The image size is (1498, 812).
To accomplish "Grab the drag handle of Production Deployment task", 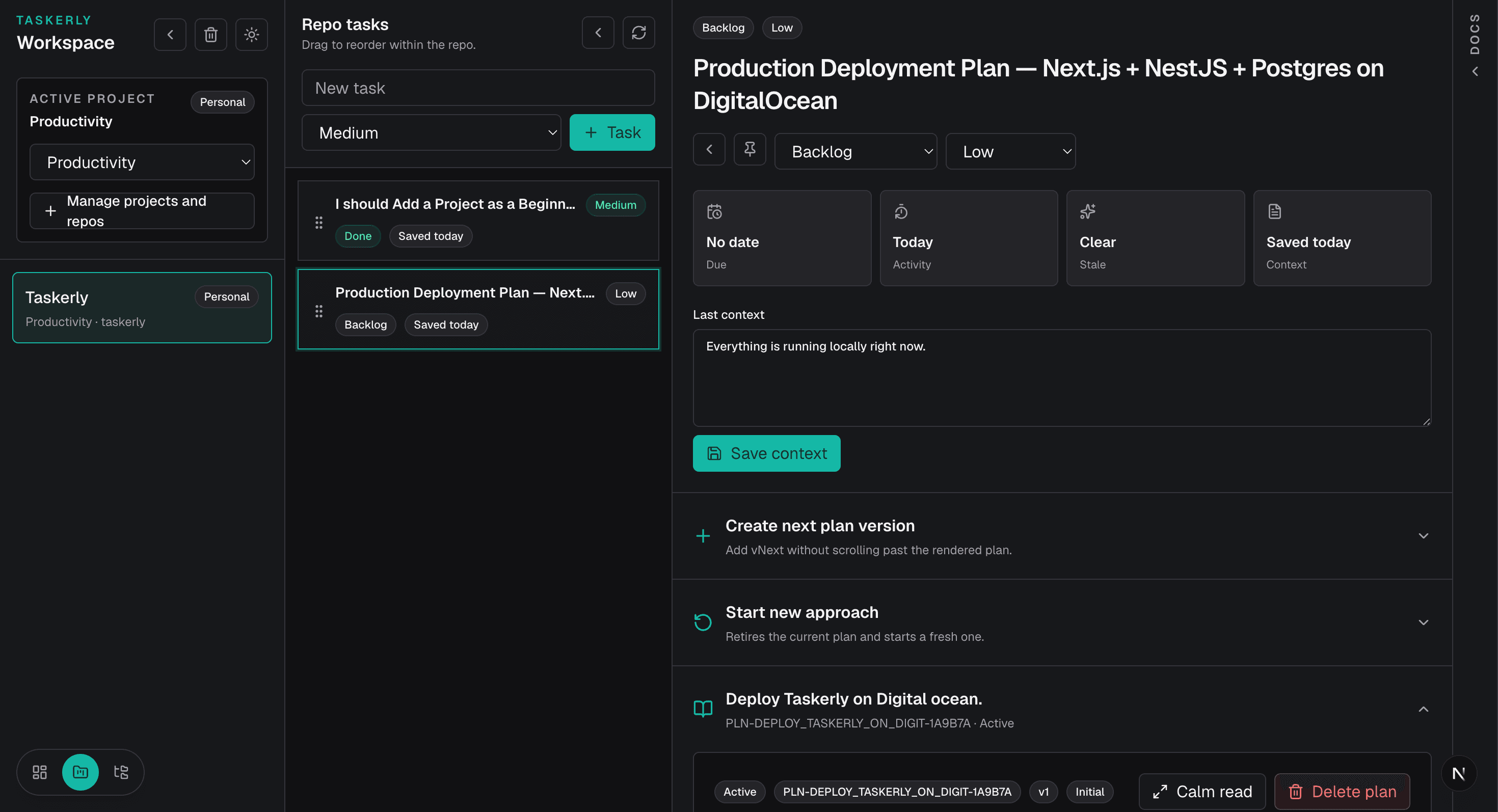I will pyautogui.click(x=318, y=311).
